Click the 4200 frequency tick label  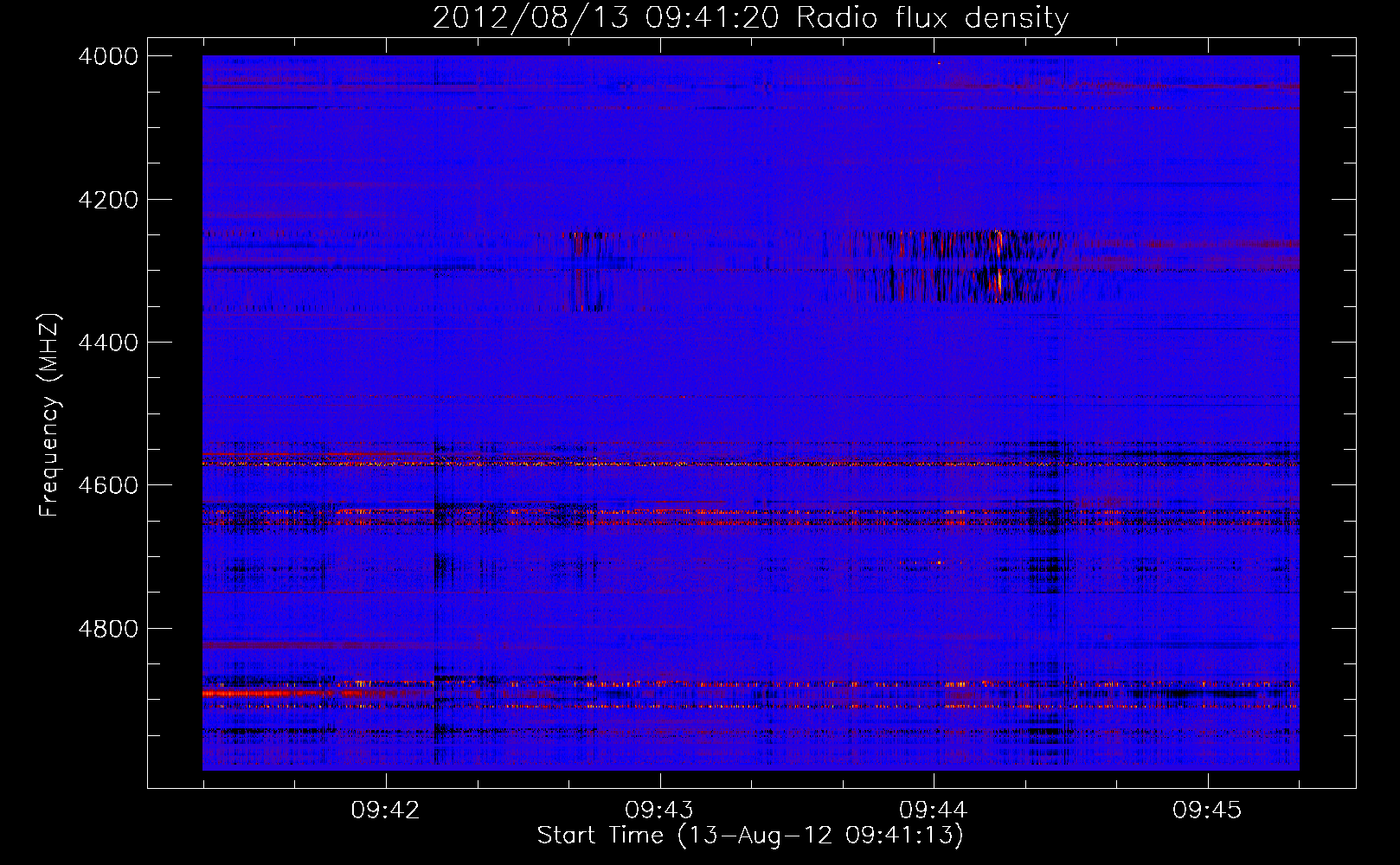click(x=108, y=200)
